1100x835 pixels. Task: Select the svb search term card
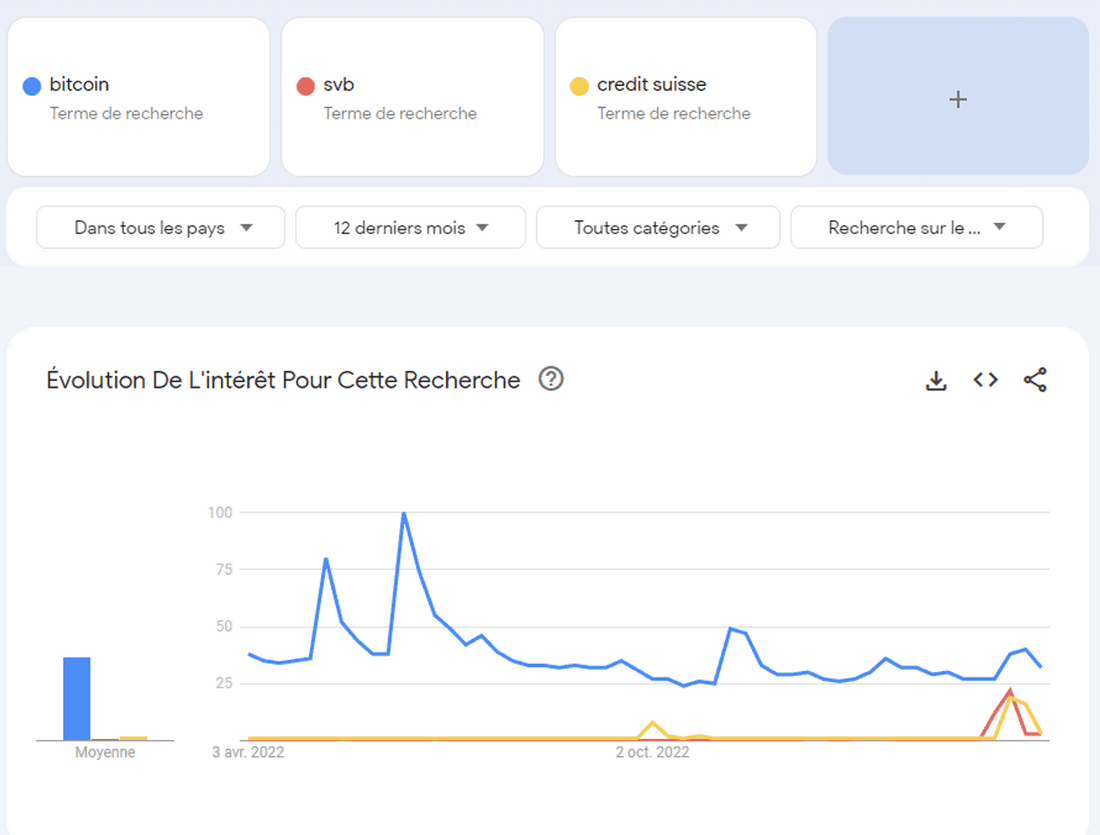click(x=412, y=97)
